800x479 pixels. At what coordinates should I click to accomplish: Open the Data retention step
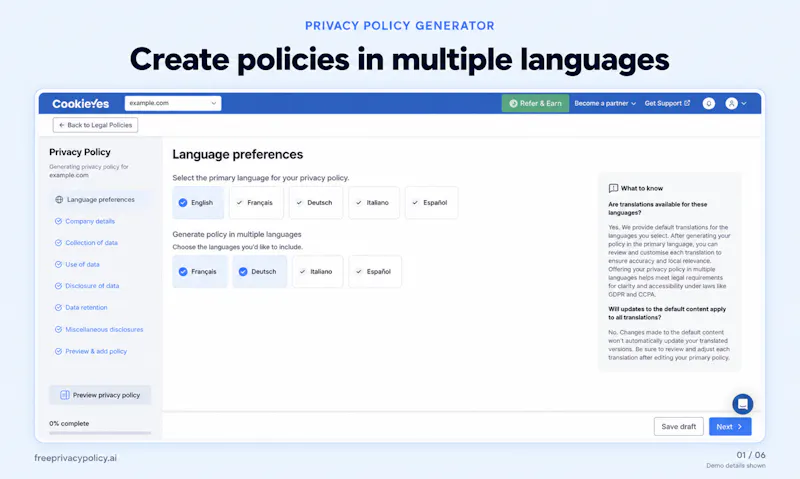point(86,308)
